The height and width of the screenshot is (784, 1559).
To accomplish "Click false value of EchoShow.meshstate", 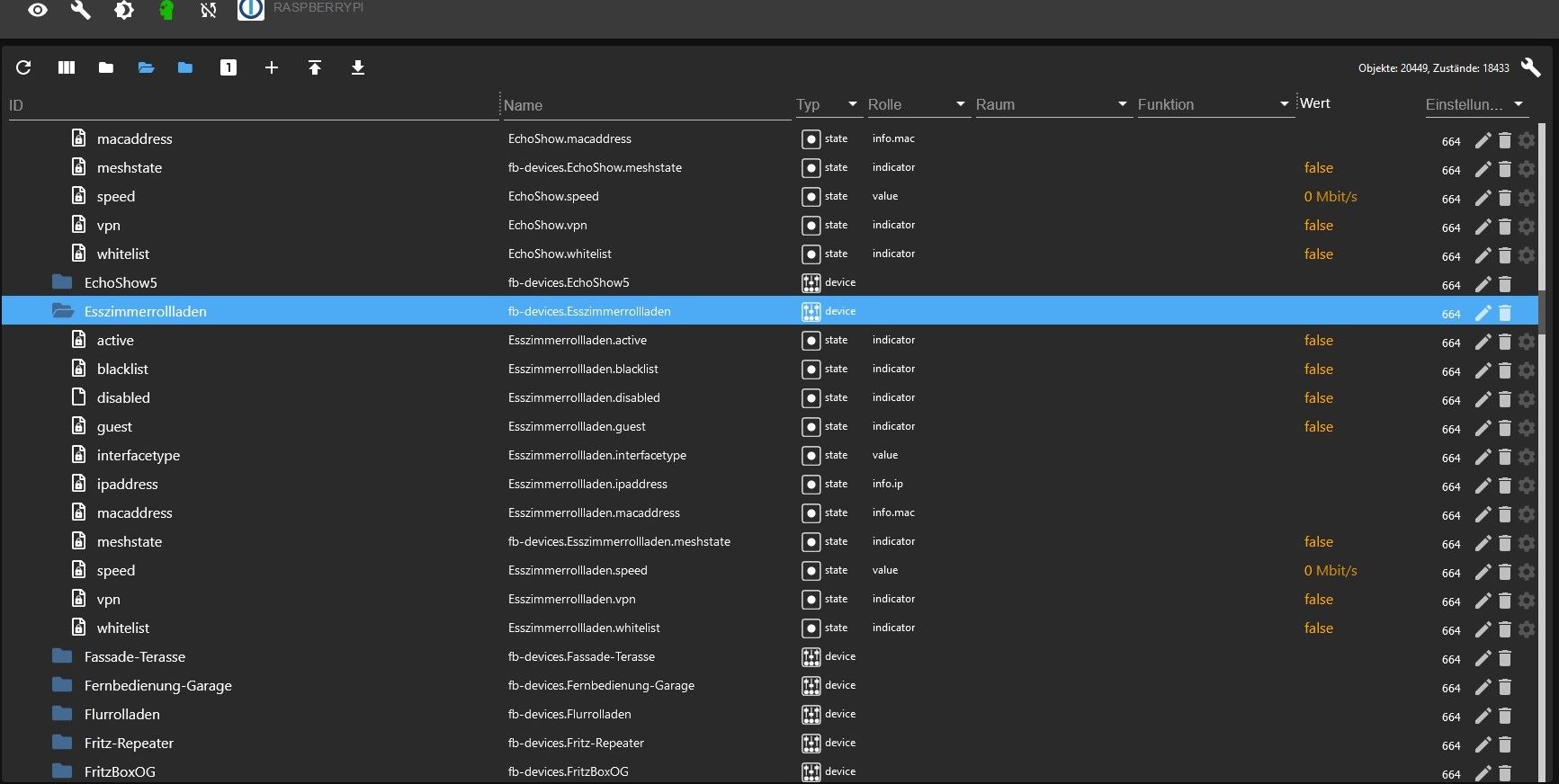I will pos(1319,167).
